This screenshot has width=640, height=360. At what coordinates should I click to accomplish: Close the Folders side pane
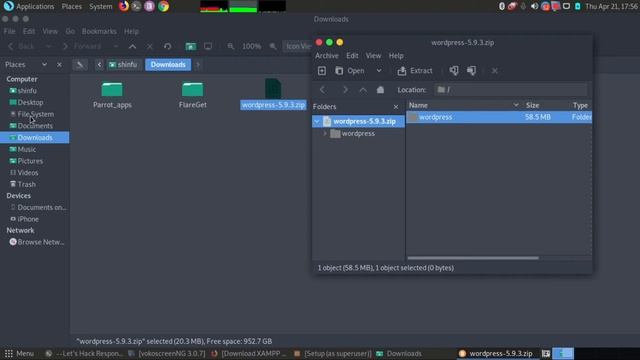[x=396, y=107]
